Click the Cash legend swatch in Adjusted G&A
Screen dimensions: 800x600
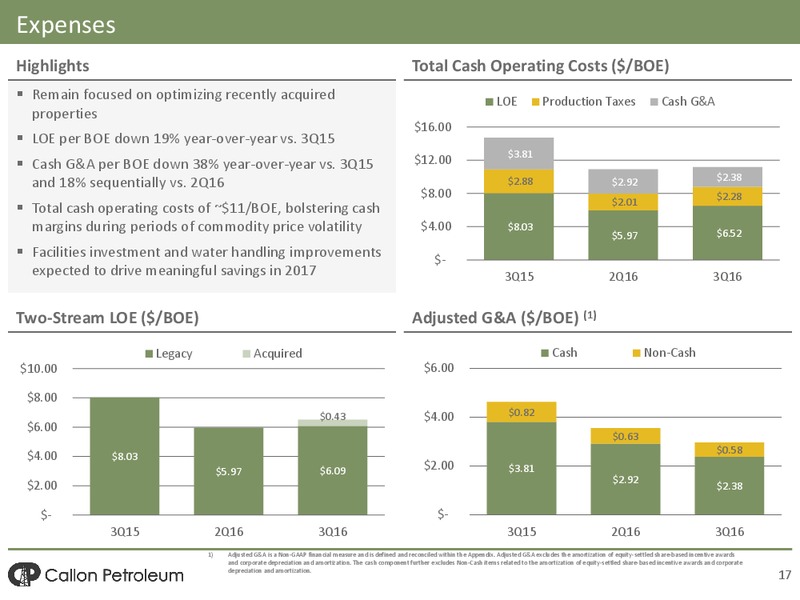click(545, 353)
